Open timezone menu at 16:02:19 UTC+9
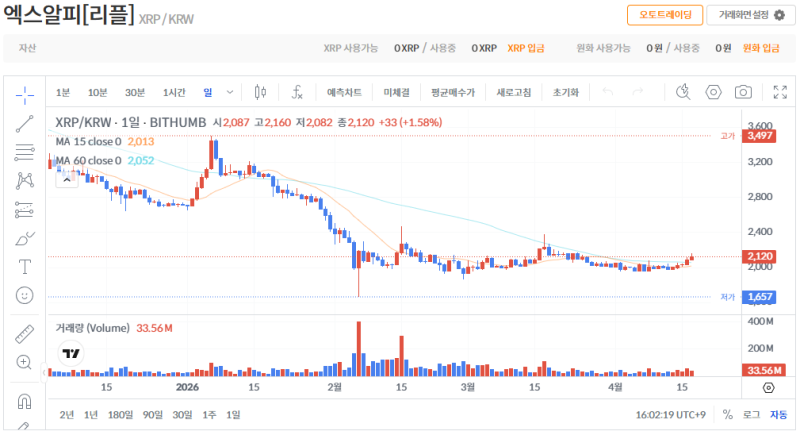Viewport: 800px width, 435px height. click(670, 415)
